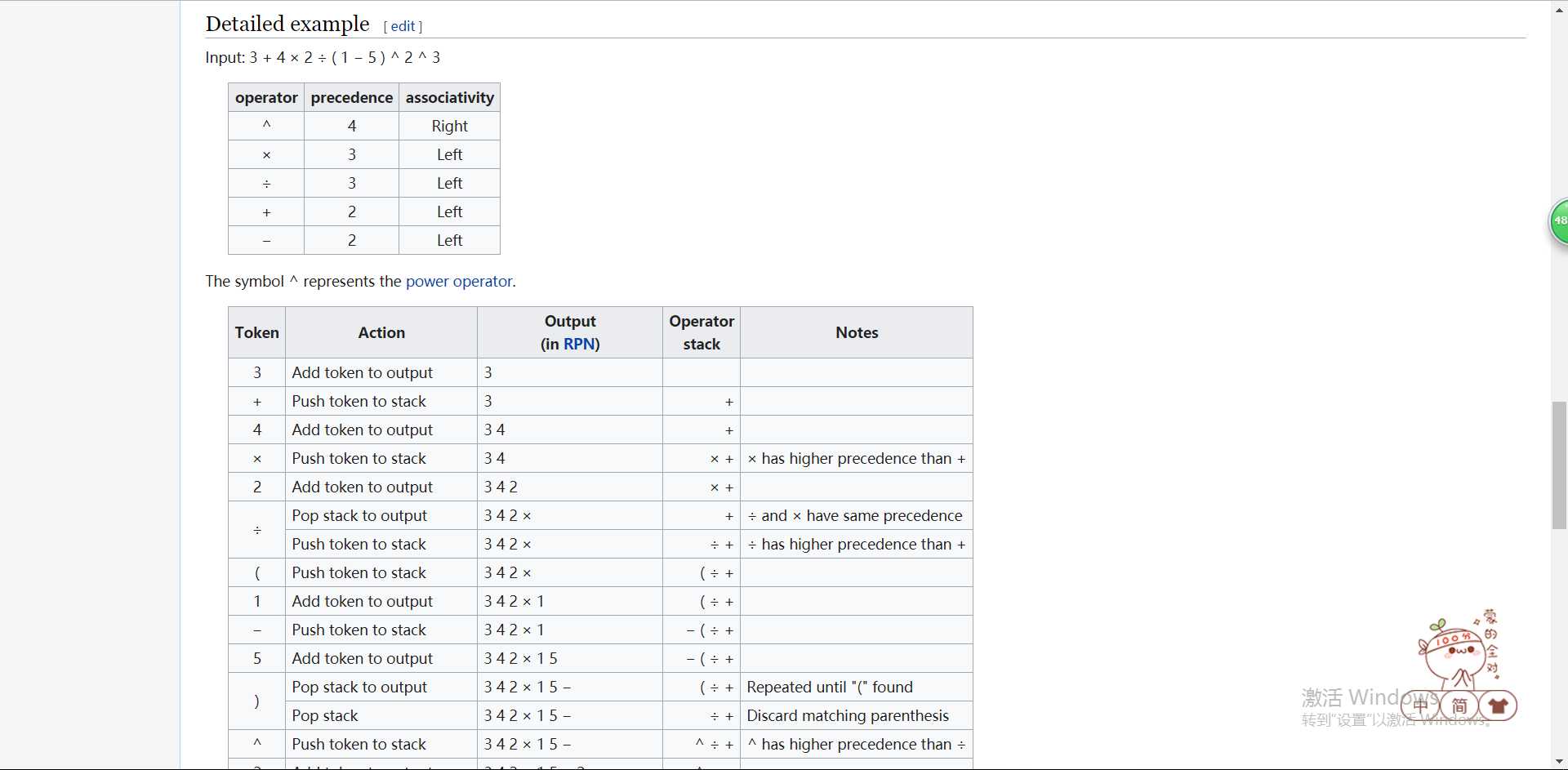1568x770 pixels.
Task: Click precedence value 4 for ^ operator
Action: point(351,126)
